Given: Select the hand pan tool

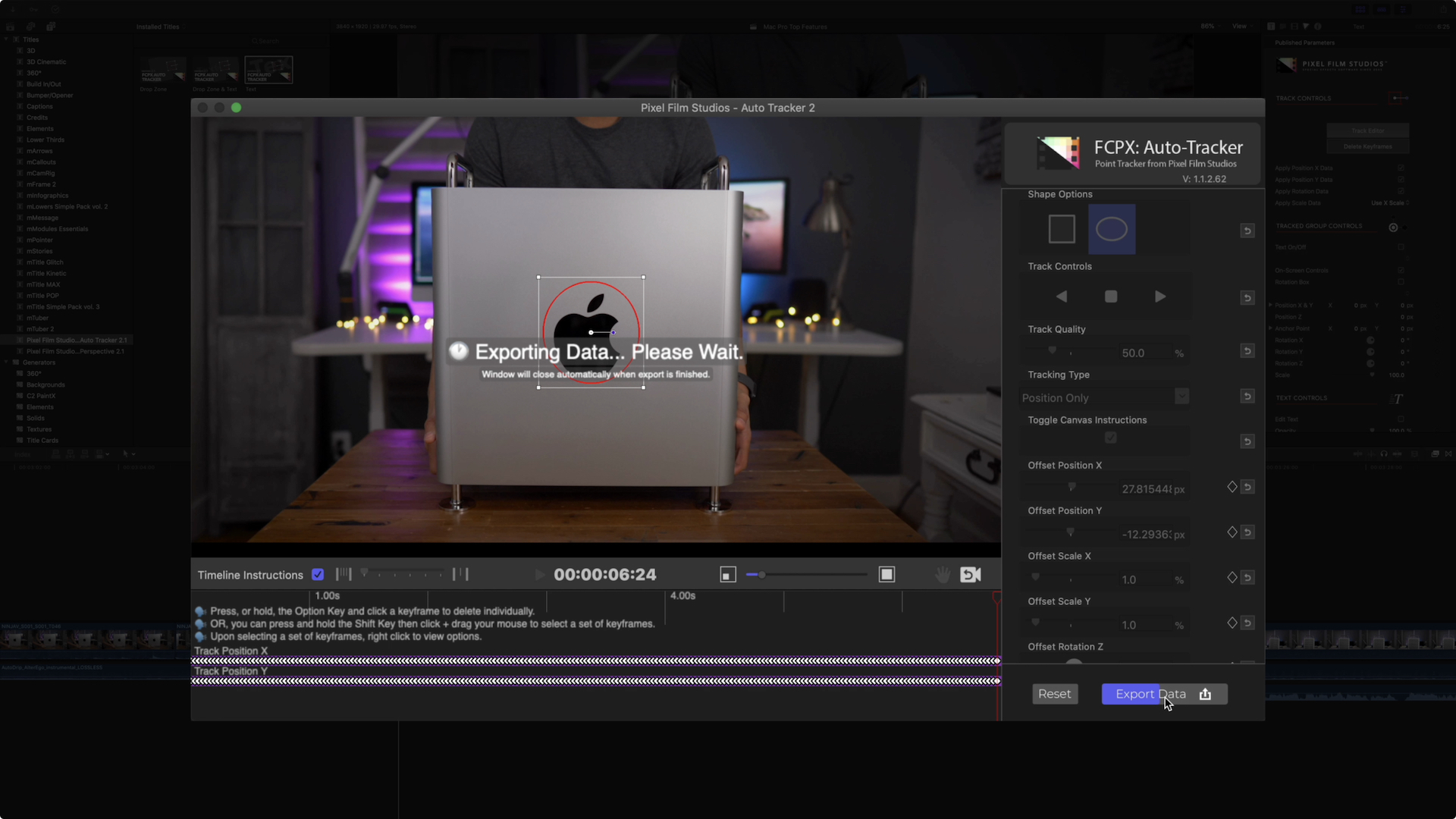Looking at the screenshot, I should pyautogui.click(x=942, y=575).
